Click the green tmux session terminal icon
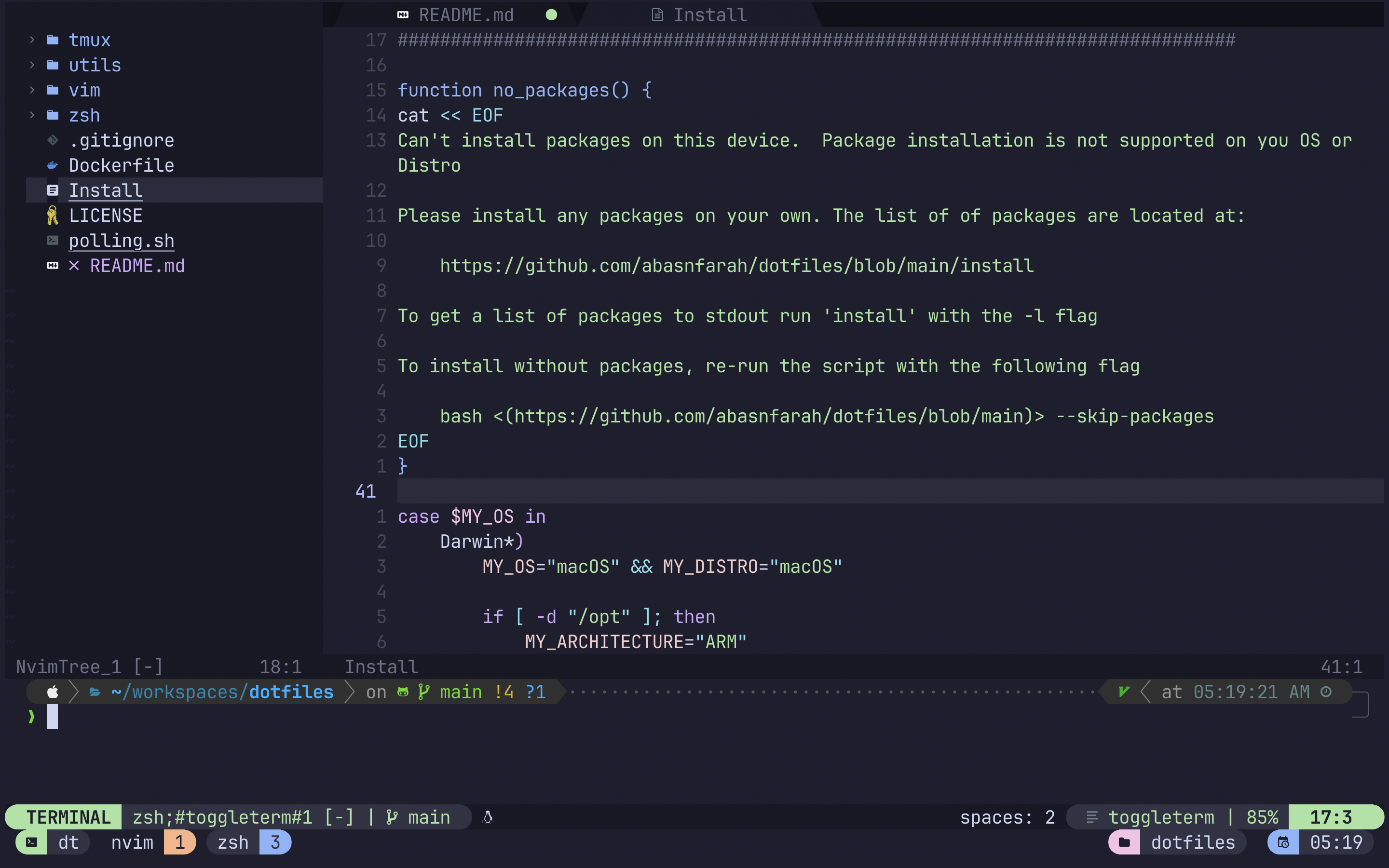 (x=31, y=842)
